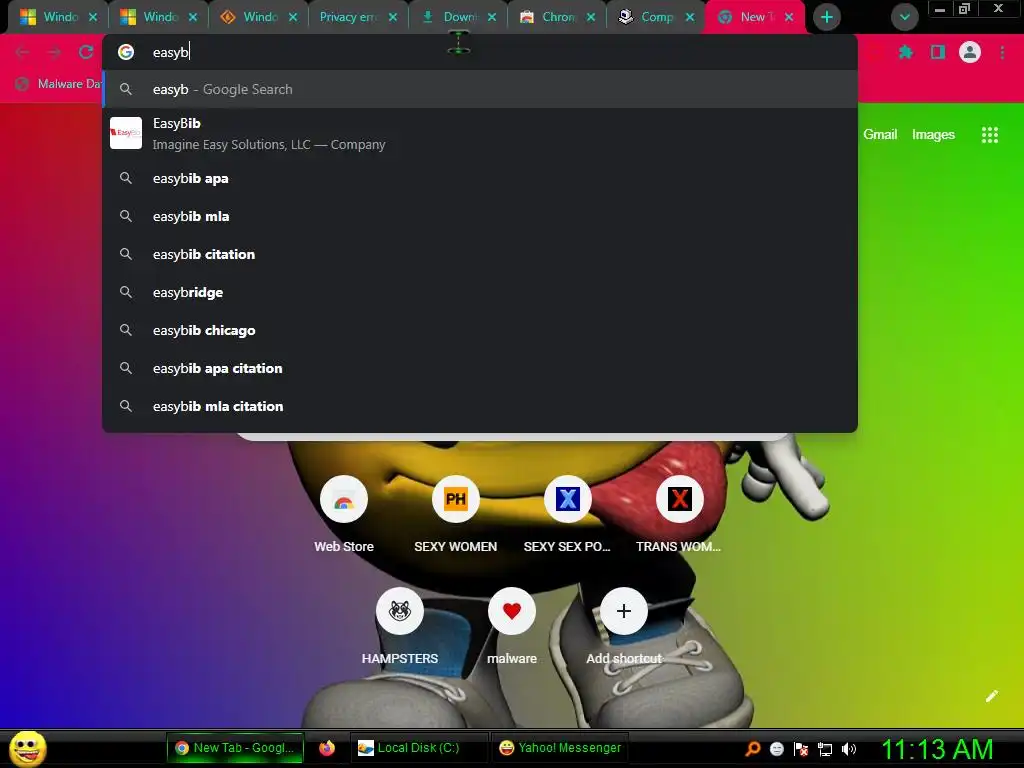Open the Web Store shortcut

(344, 500)
